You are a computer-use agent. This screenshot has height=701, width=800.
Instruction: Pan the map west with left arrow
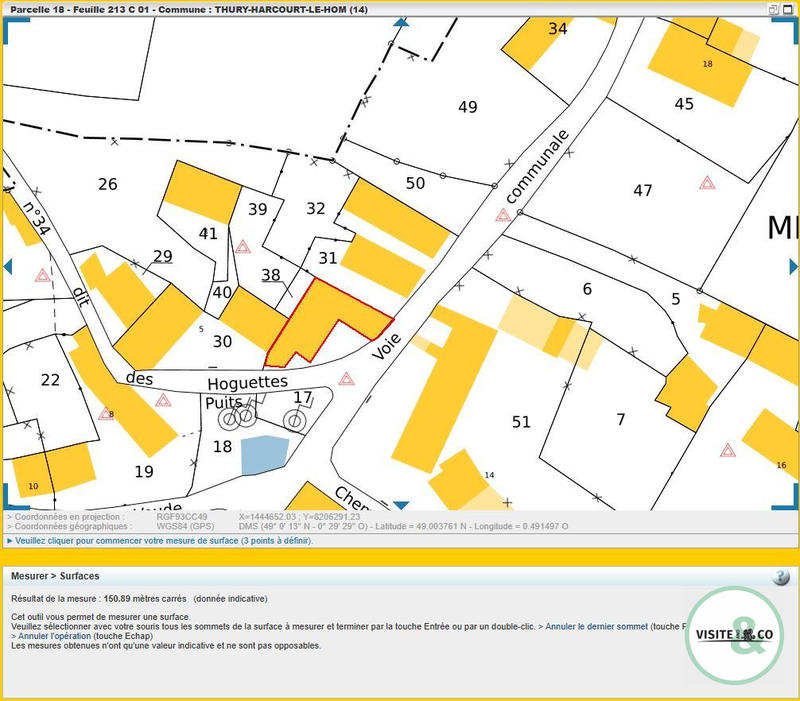click(x=8, y=265)
